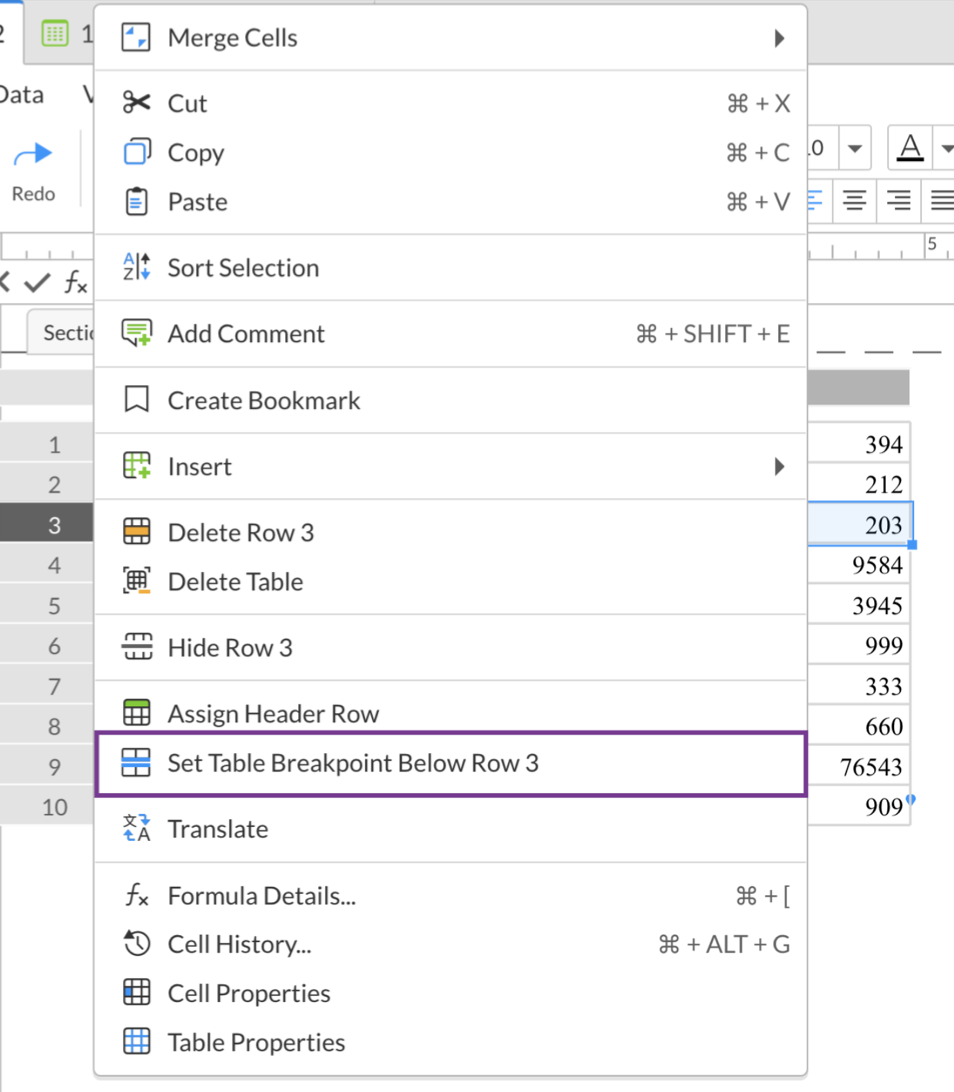Click the Paste clipboard icon
The height and width of the screenshot is (1092, 954).
pyautogui.click(x=136, y=201)
